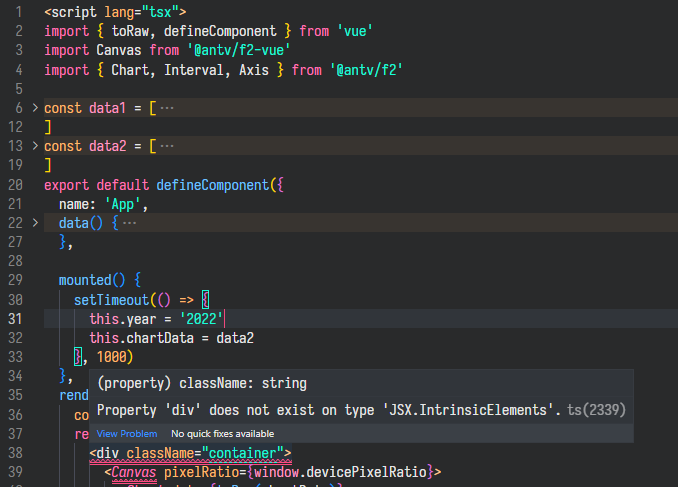Click the div tag with error underline
Screen dimensions: 678x487
coord(107,453)
